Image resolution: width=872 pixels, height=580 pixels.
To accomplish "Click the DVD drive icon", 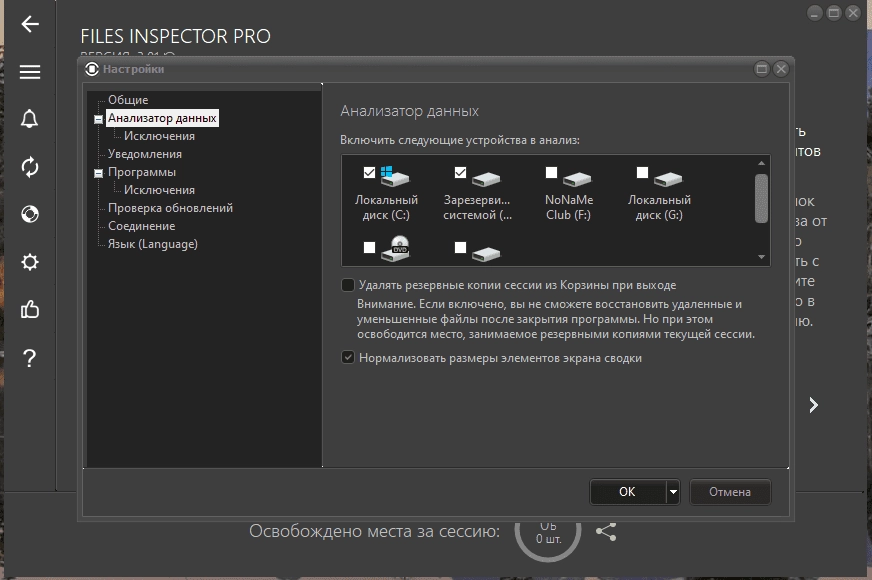I will (x=395, y=248).
